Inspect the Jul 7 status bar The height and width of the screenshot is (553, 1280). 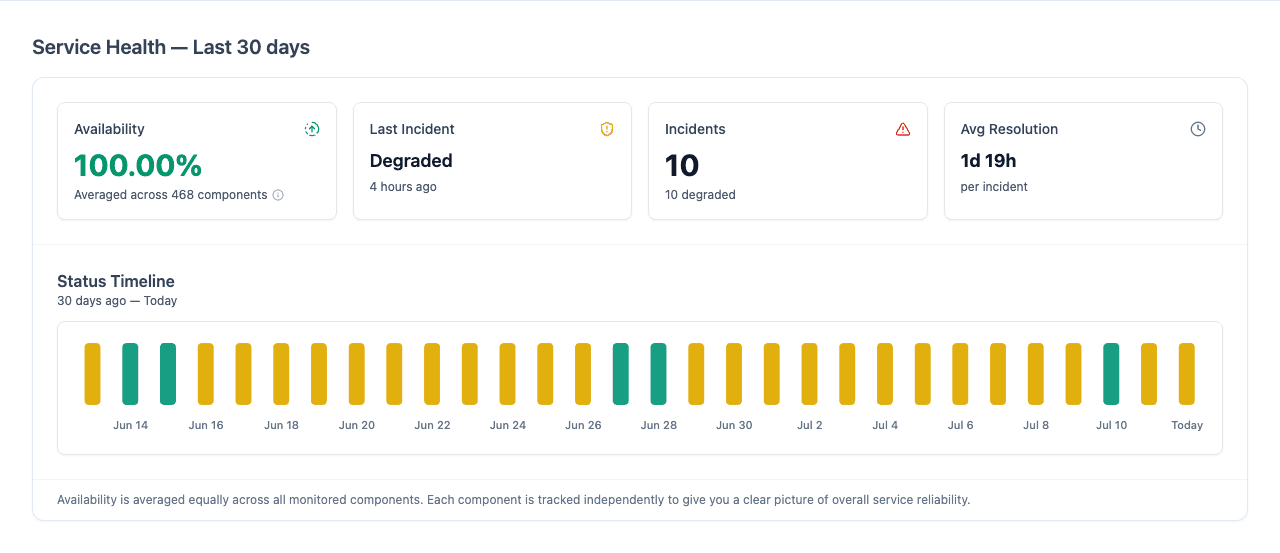click(x=998, y=374)
